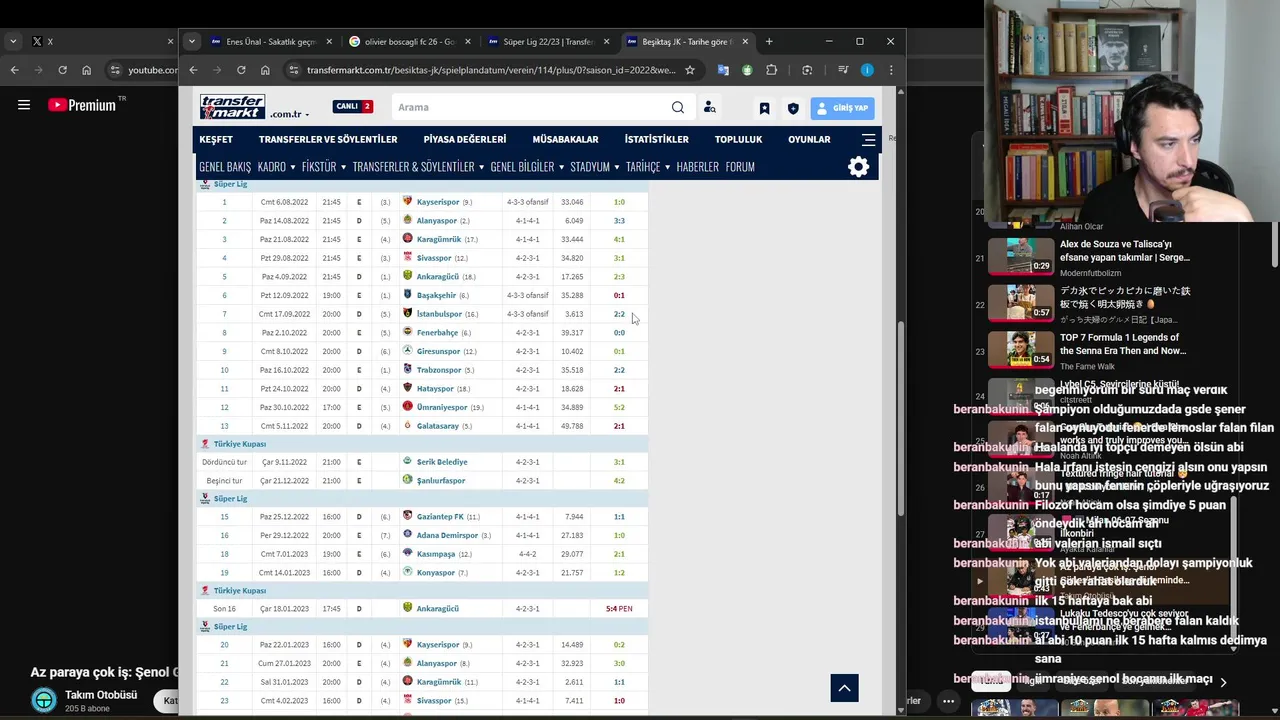Close the Beşiktaş JK browser tab
Image resolution: width=1280 pixels, height=720 pixels.
tap(745, 42)
